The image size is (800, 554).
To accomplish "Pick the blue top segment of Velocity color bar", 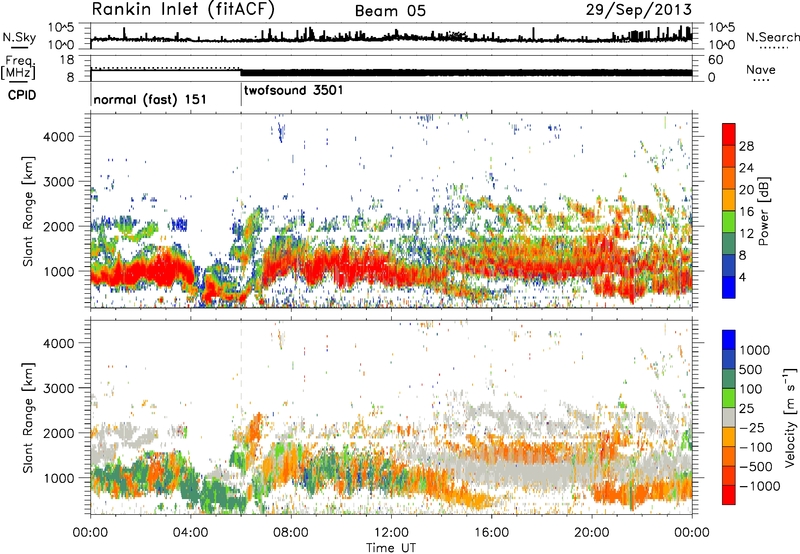I will [x=729, y=340].
